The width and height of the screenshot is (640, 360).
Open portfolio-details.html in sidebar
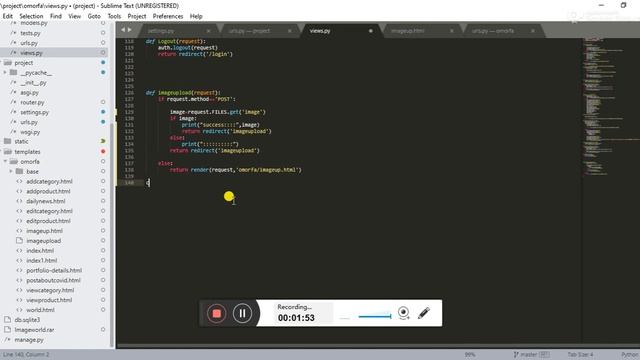tap(54, 270)
